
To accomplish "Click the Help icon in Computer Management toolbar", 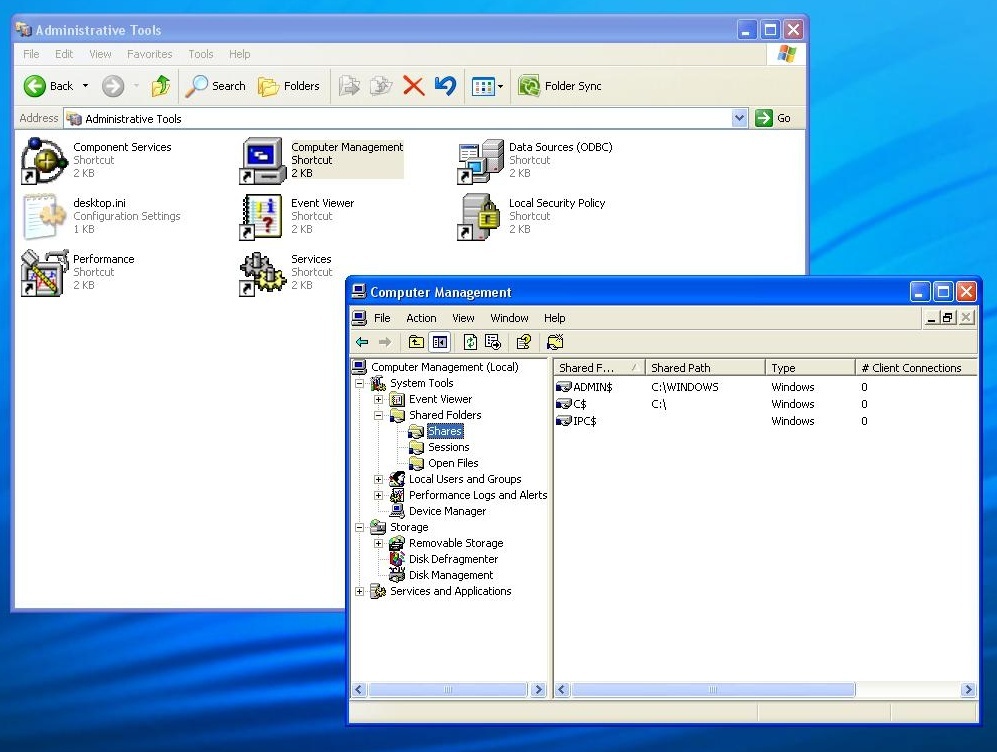I will tap(523, 342).
